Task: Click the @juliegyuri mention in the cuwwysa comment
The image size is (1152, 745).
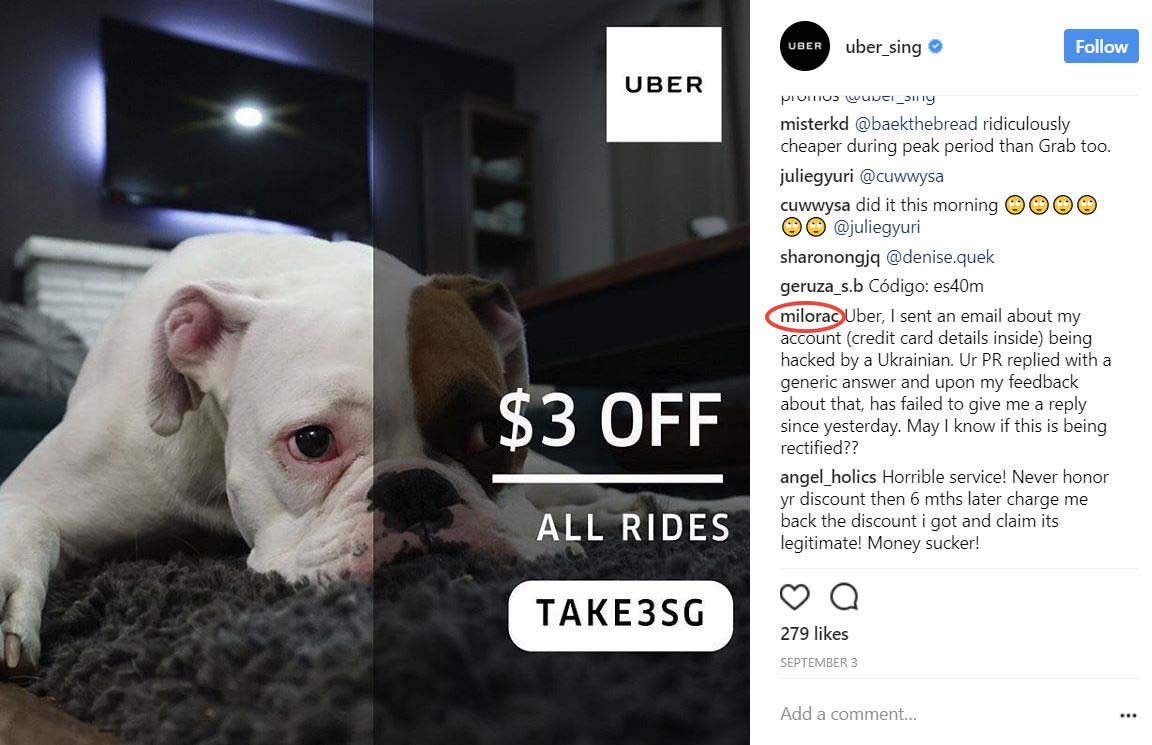Action: [x=876, y=227]
